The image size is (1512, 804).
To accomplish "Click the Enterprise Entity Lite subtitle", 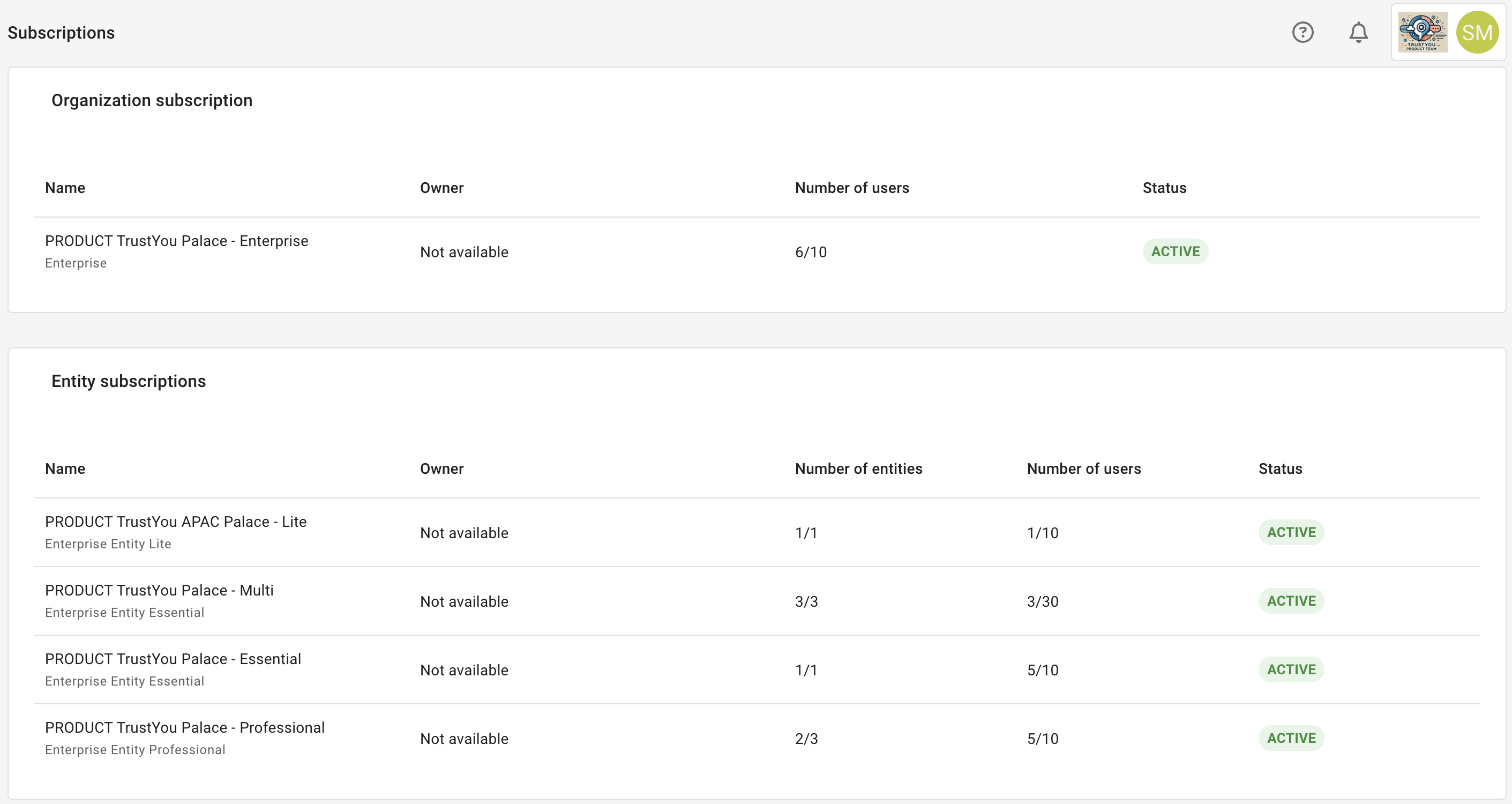I will [x=108, y=544].
